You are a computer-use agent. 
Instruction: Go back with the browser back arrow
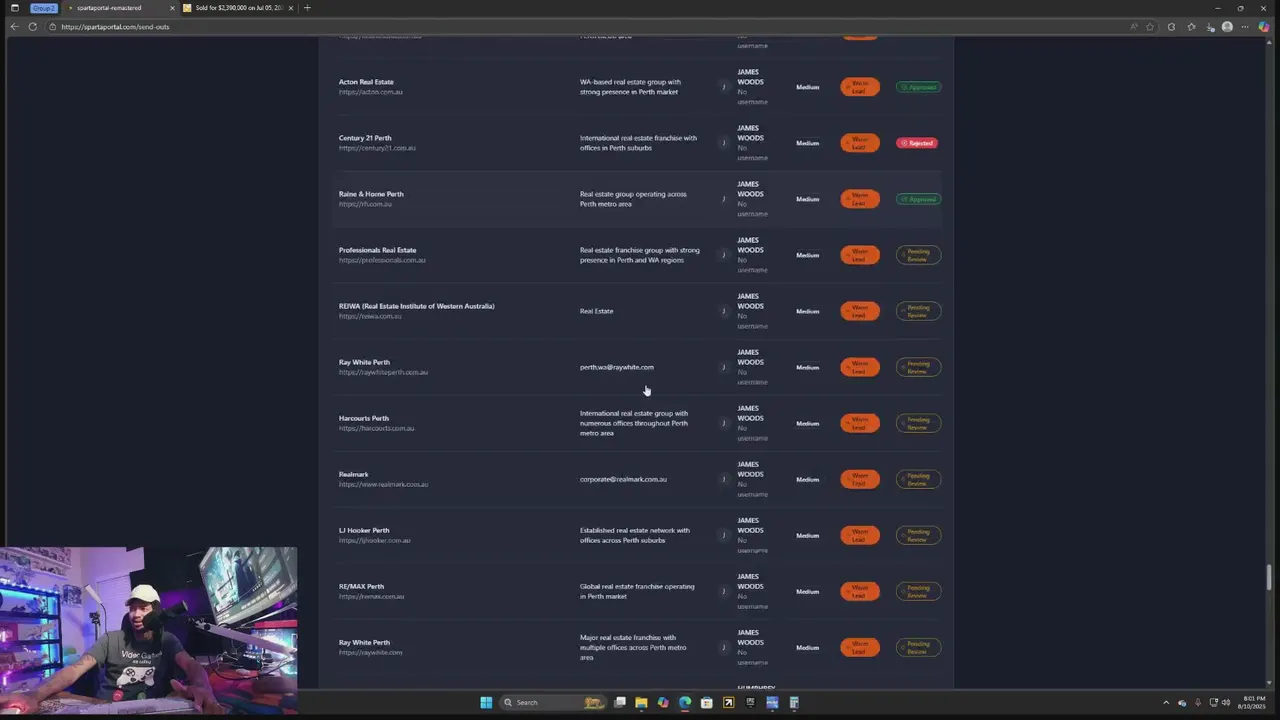pos(14,27)
